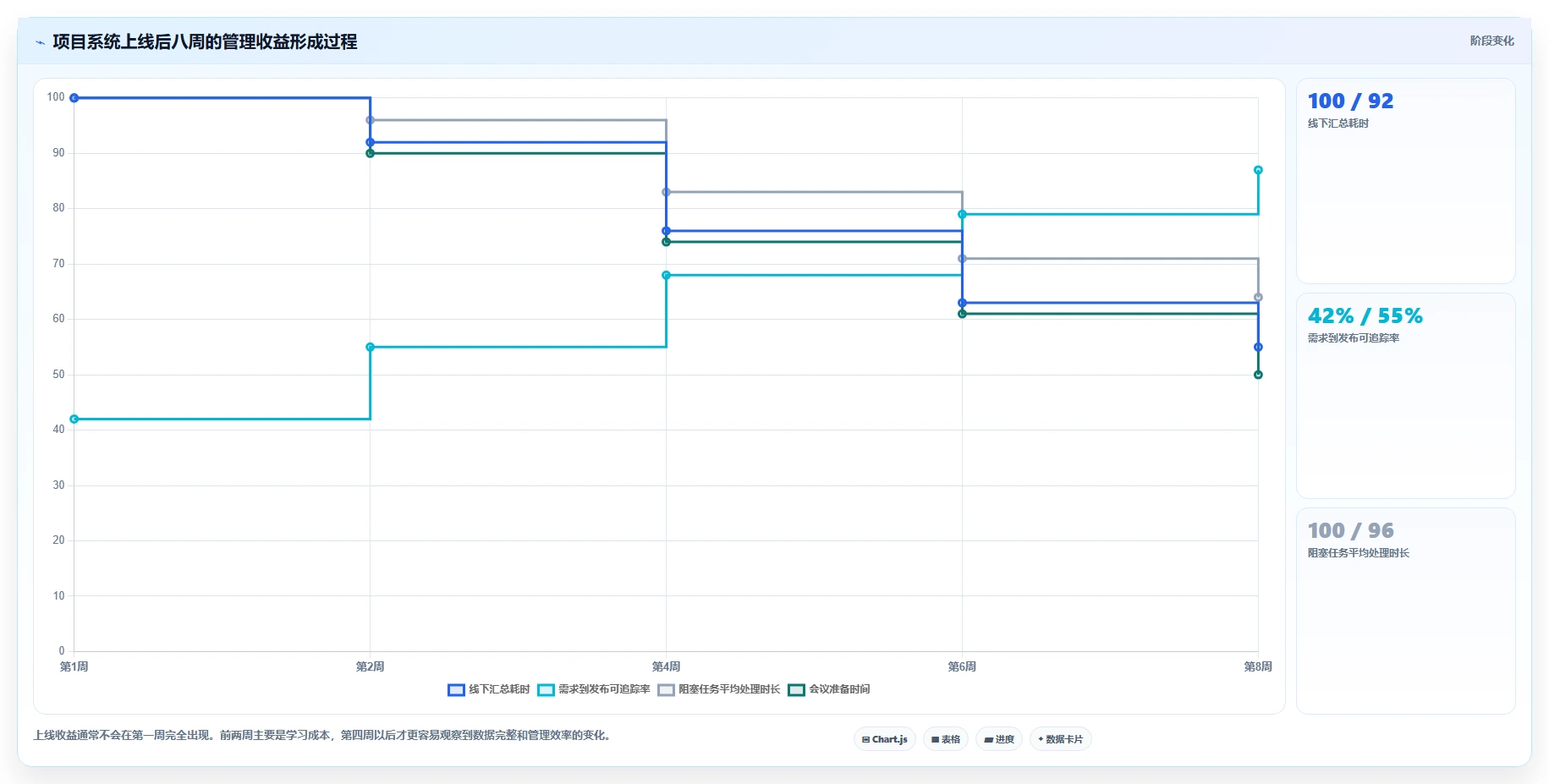Viewport: 1549px width, 784px height.
Task: Click the Chart.js chip
Action: pos(884,739)
